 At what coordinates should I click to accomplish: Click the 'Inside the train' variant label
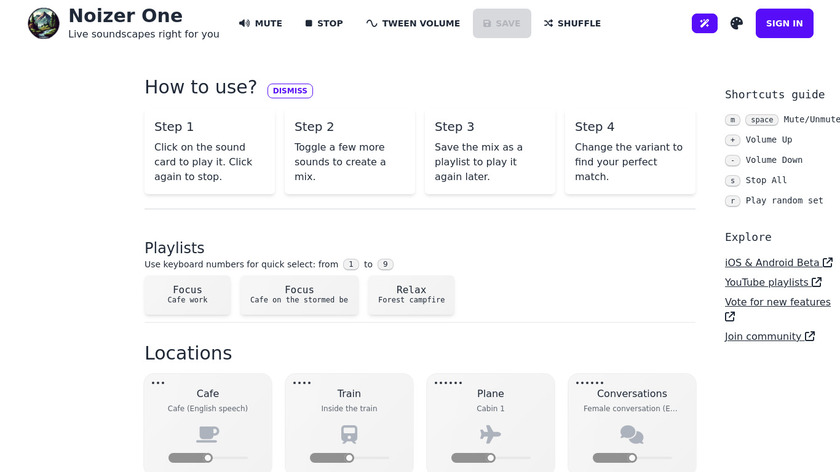pyautogui.click(x=349, y=408)
